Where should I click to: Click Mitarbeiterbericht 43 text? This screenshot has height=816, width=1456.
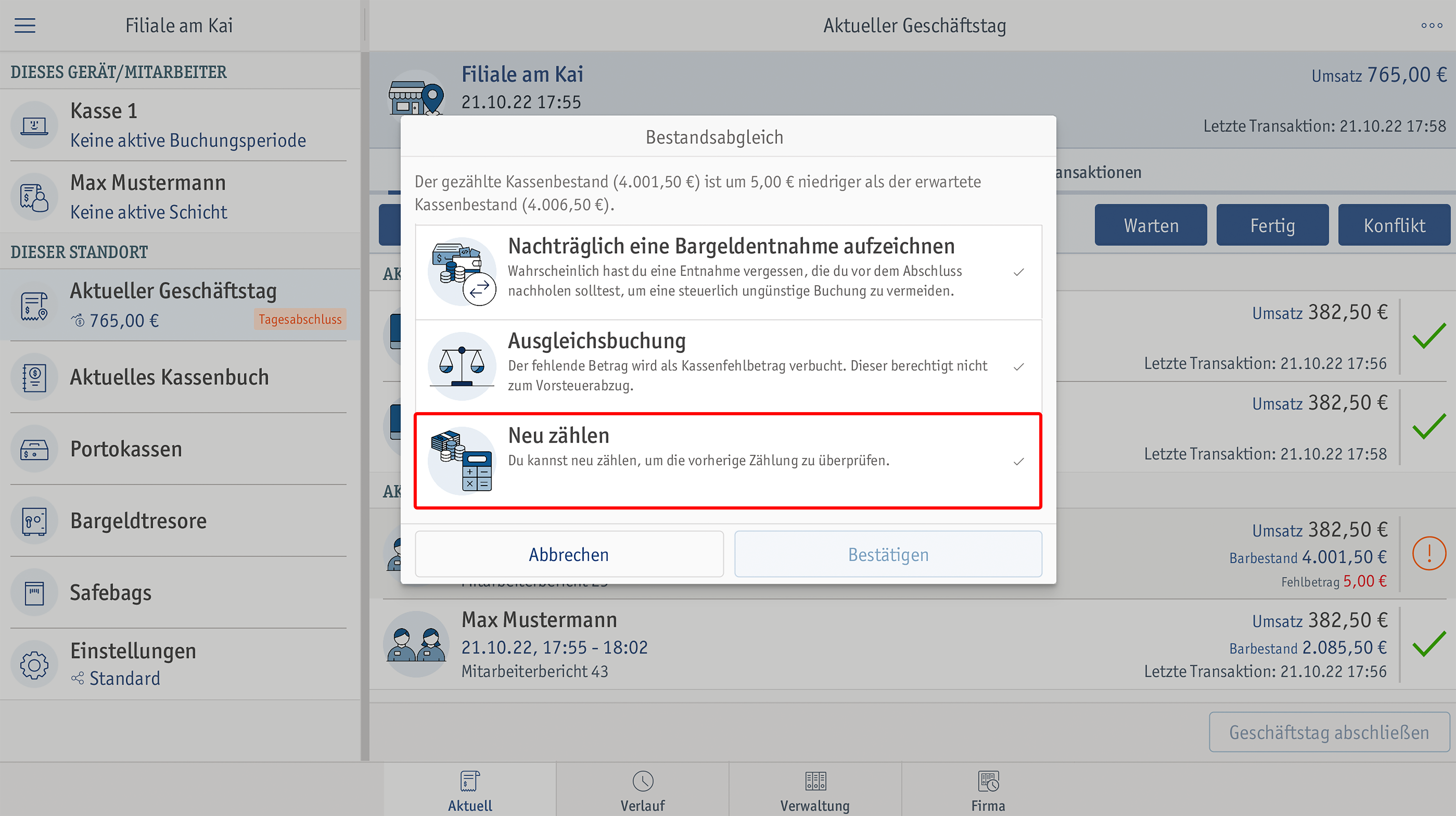[x=535, y=671]
